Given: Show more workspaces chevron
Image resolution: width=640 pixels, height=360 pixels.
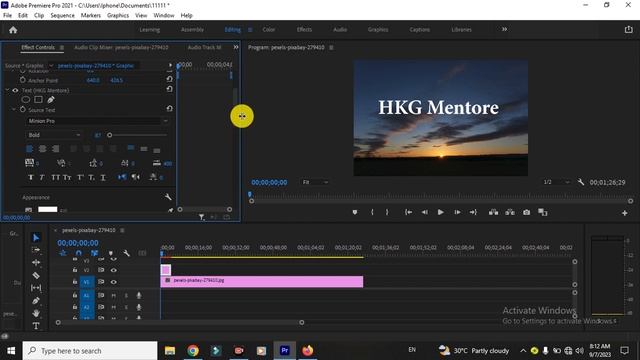Looking at the screenshot, I should [504, 29].
